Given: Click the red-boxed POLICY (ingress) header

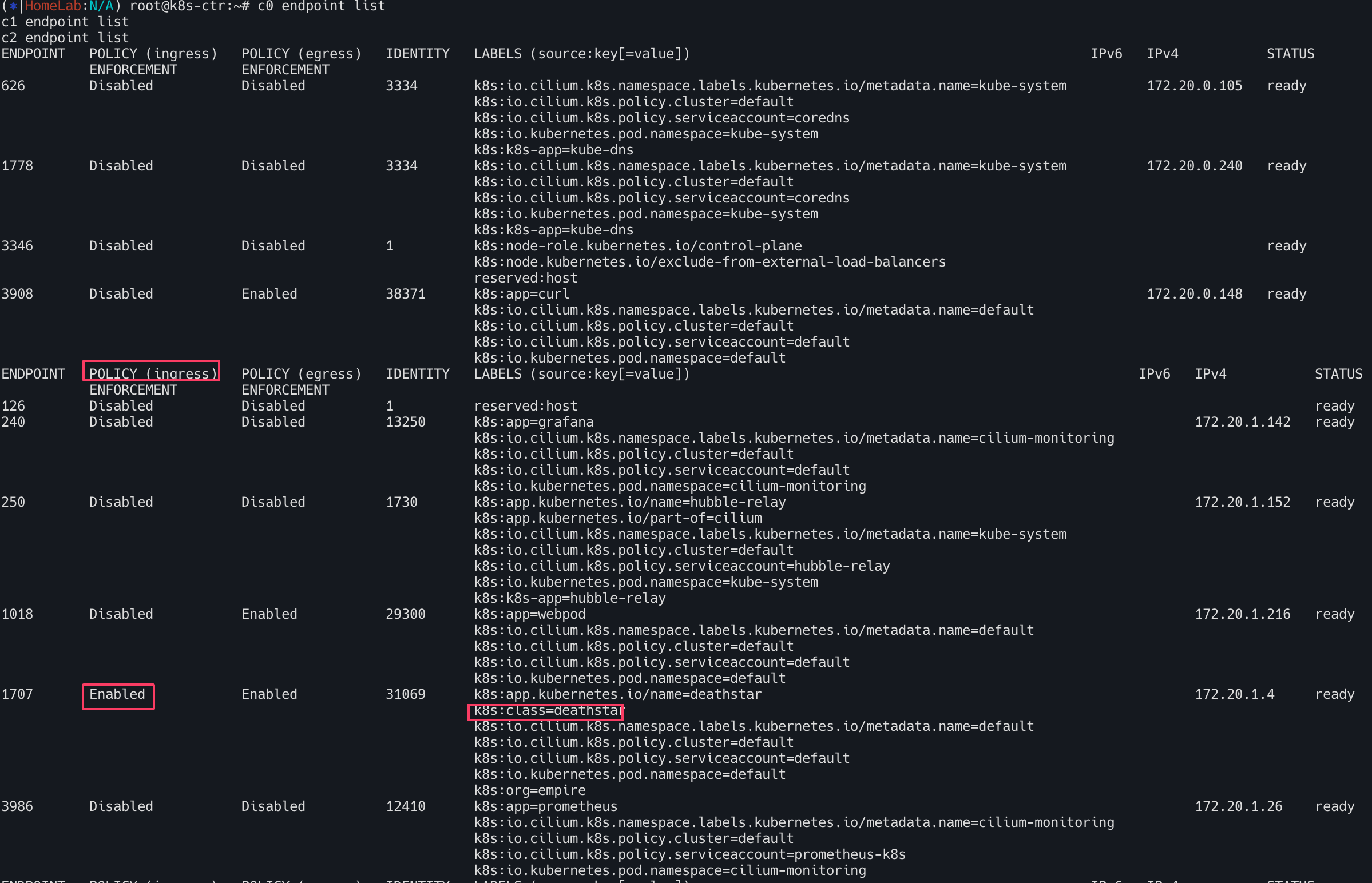Looking at the screenshot, I should click(x=152, y=373).
